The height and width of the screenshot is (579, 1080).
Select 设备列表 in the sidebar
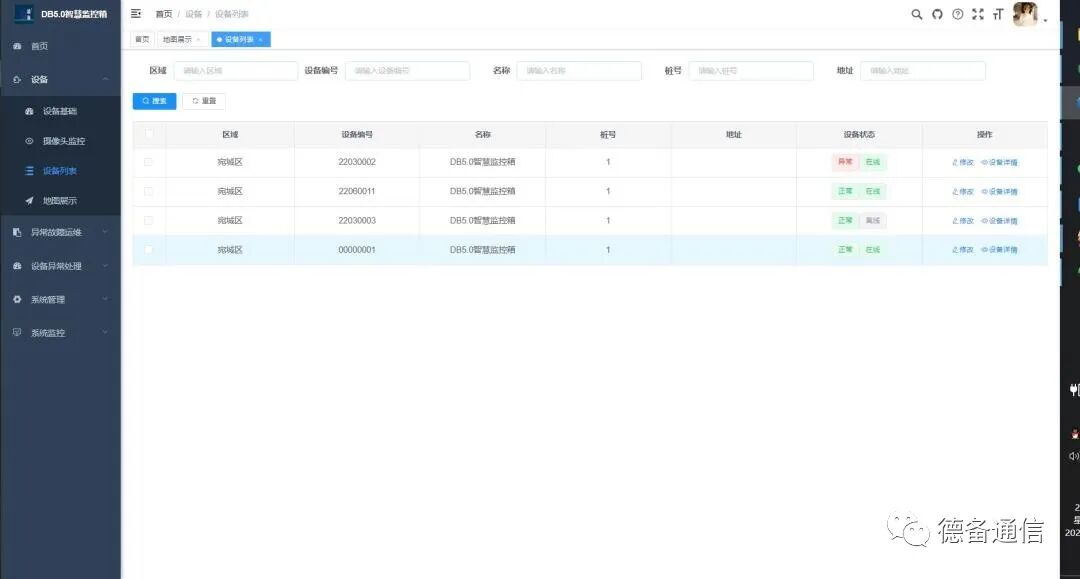point(61,171)
